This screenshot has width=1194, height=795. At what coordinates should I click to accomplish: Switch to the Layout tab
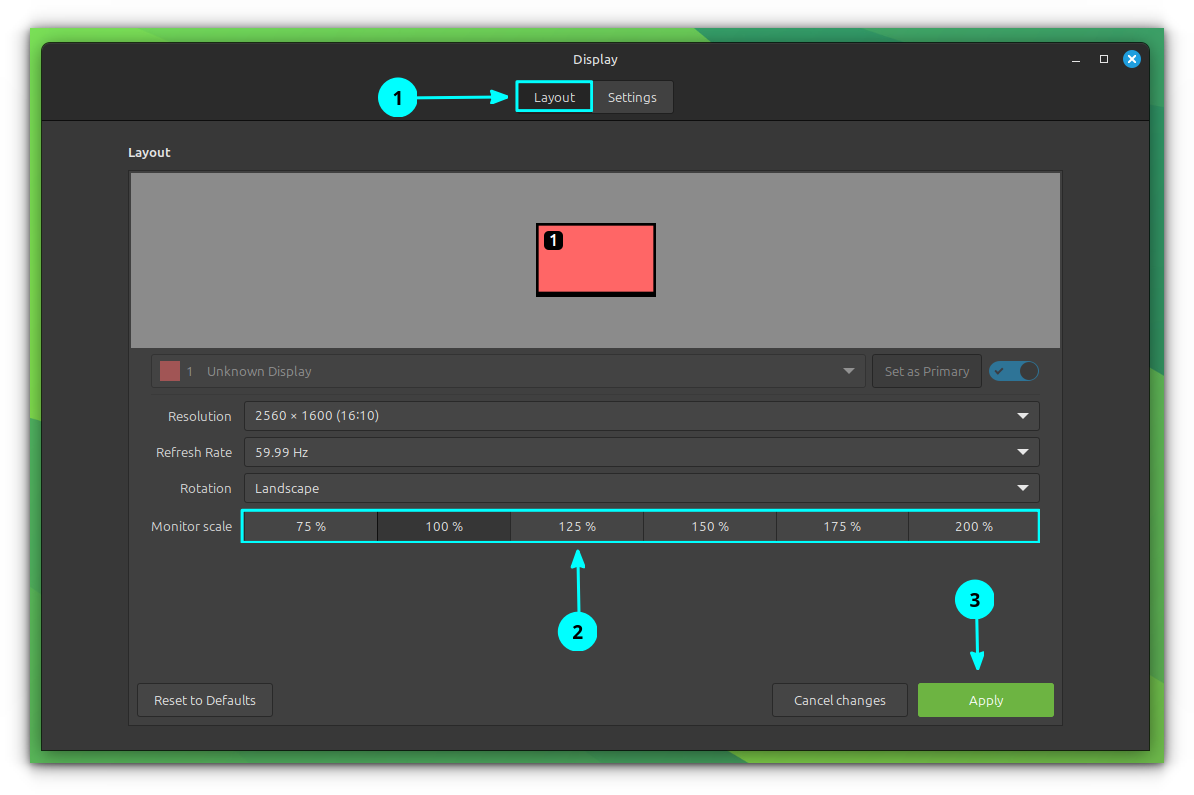[554, 97]
